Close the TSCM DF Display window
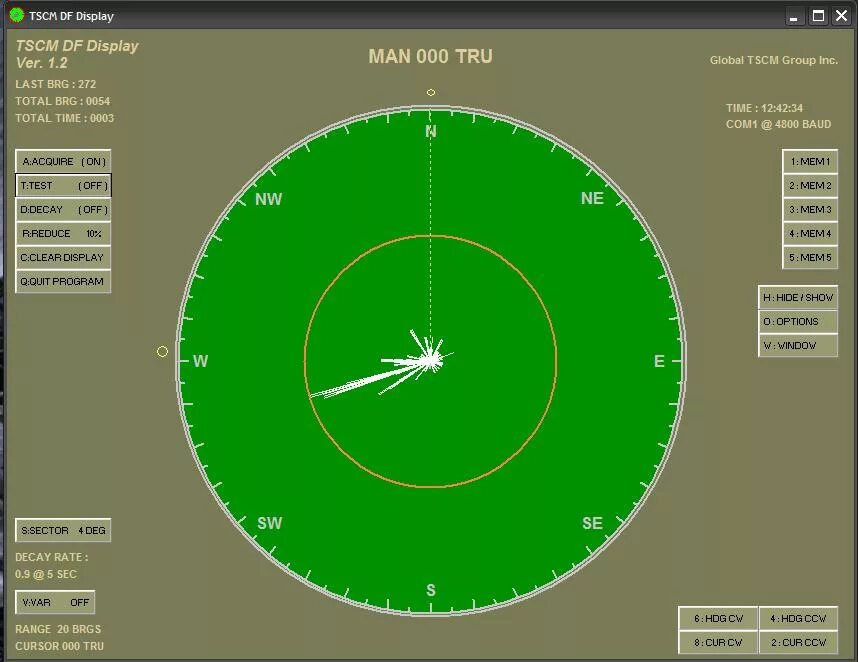This screenshot has height=662, width=858. click(842, 16)
